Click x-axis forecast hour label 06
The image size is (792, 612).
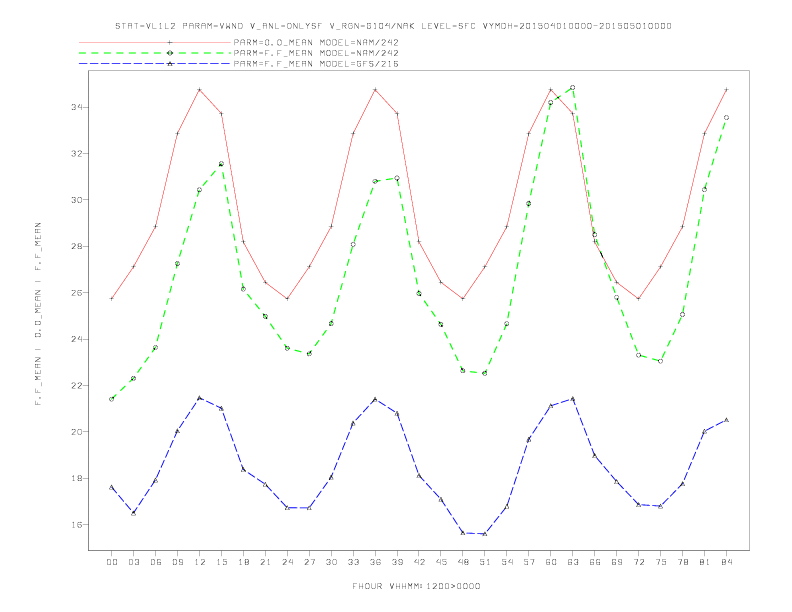tap(156, 562)
